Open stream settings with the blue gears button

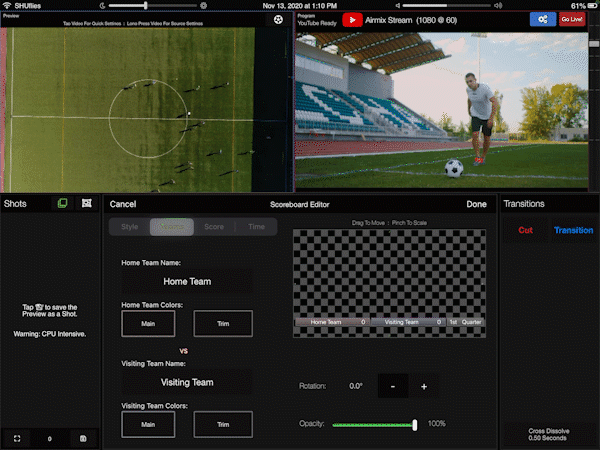click(x=543, y=19)
